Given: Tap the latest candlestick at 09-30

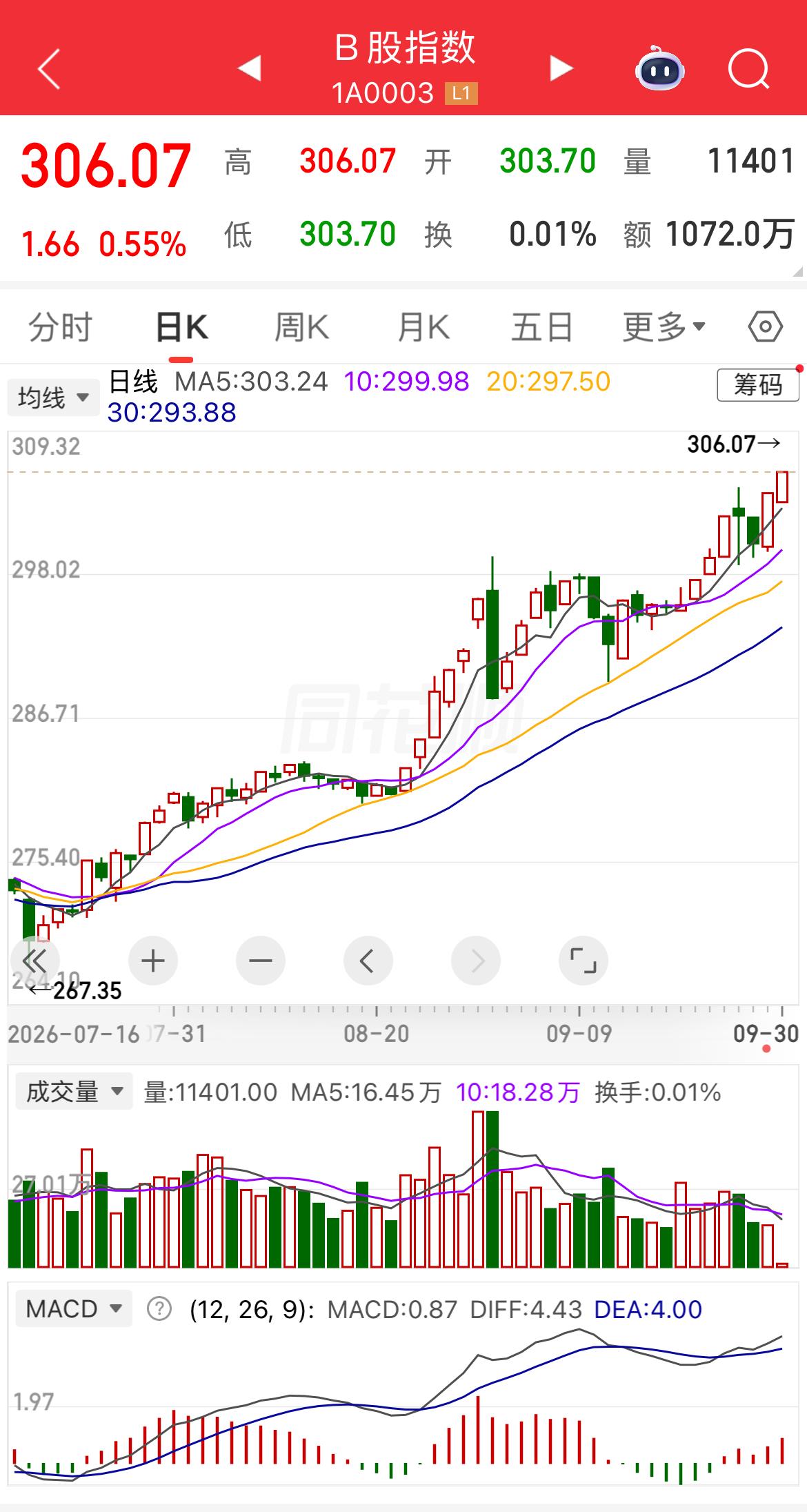Looking at the screenshot, I should pos(782,487).
